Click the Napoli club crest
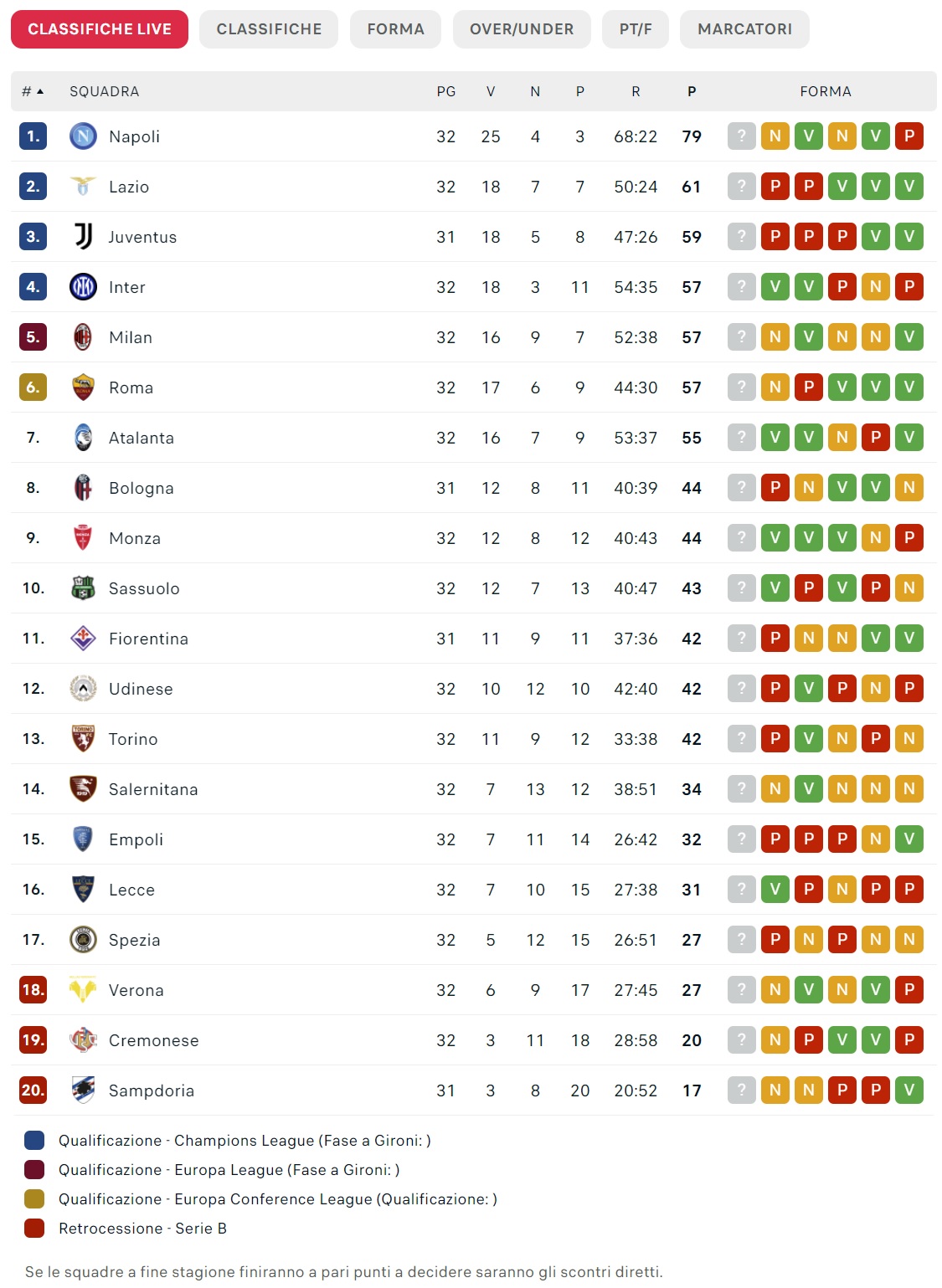 83,136
